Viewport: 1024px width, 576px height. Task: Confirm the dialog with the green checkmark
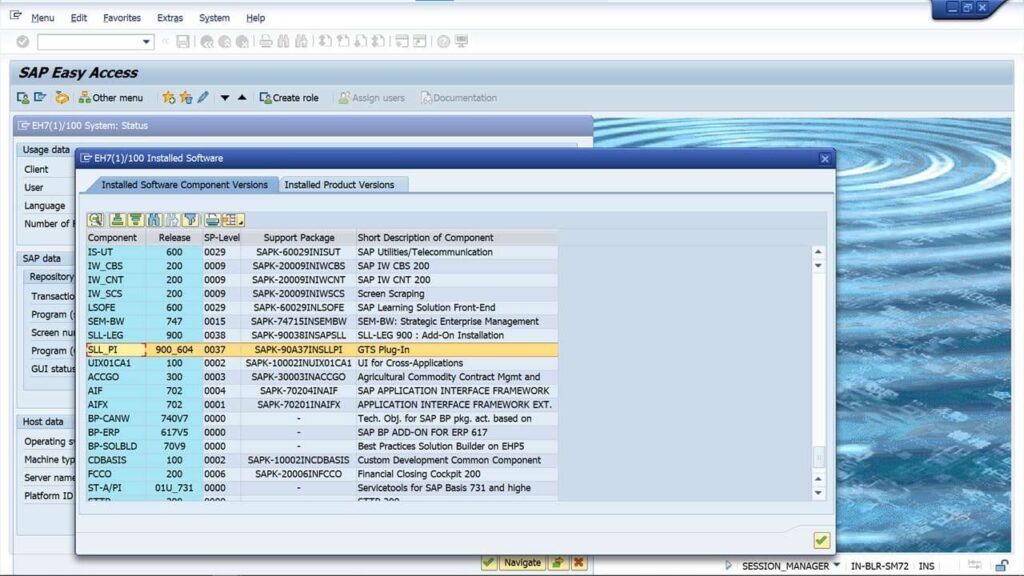pos(820,540)
